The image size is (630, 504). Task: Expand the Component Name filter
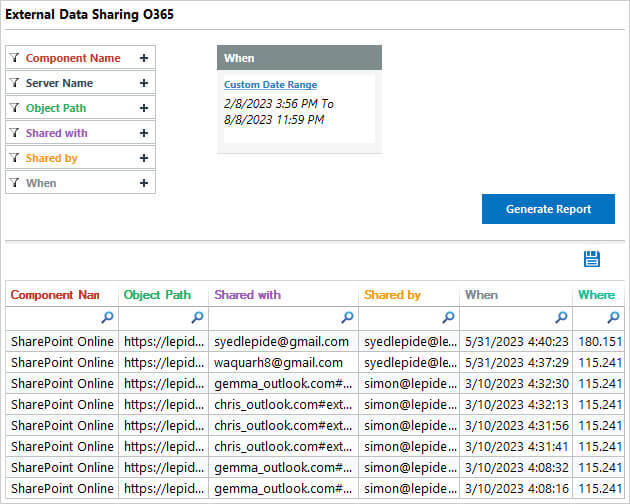click(144, 58)
